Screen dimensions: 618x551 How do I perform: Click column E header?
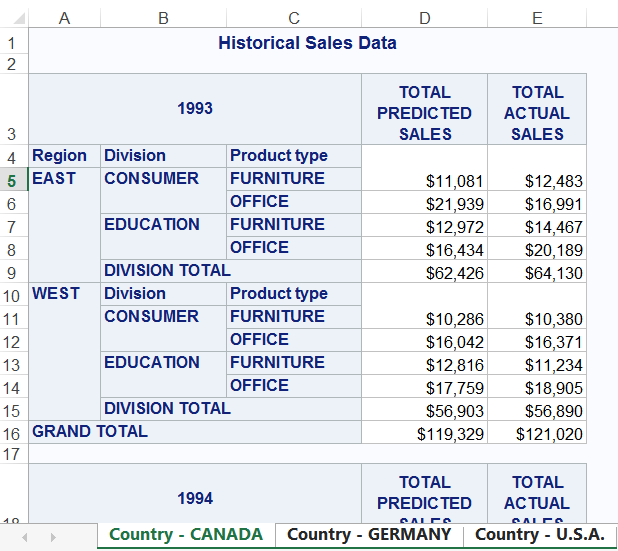click(536, 18)
